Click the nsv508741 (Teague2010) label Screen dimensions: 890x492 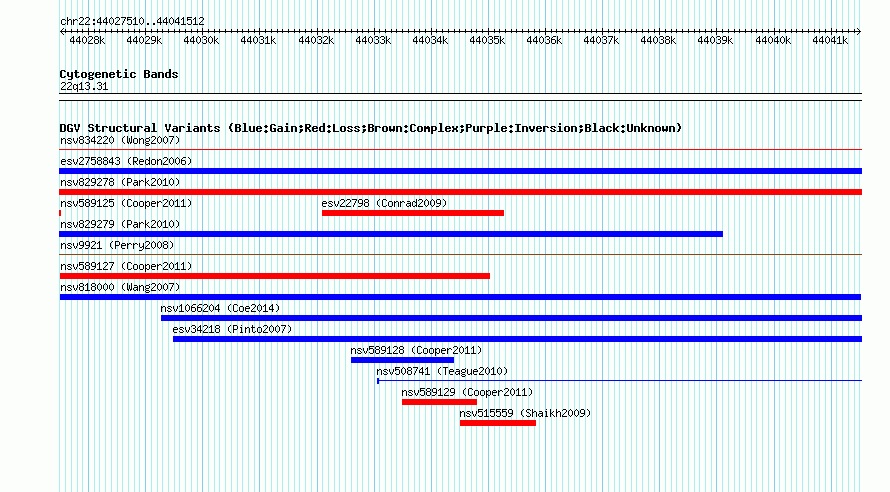[x=442, y=371]
